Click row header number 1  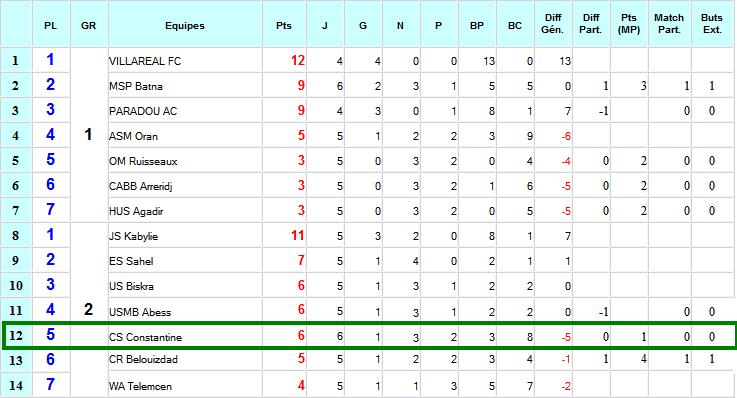(x=16, y=61)
